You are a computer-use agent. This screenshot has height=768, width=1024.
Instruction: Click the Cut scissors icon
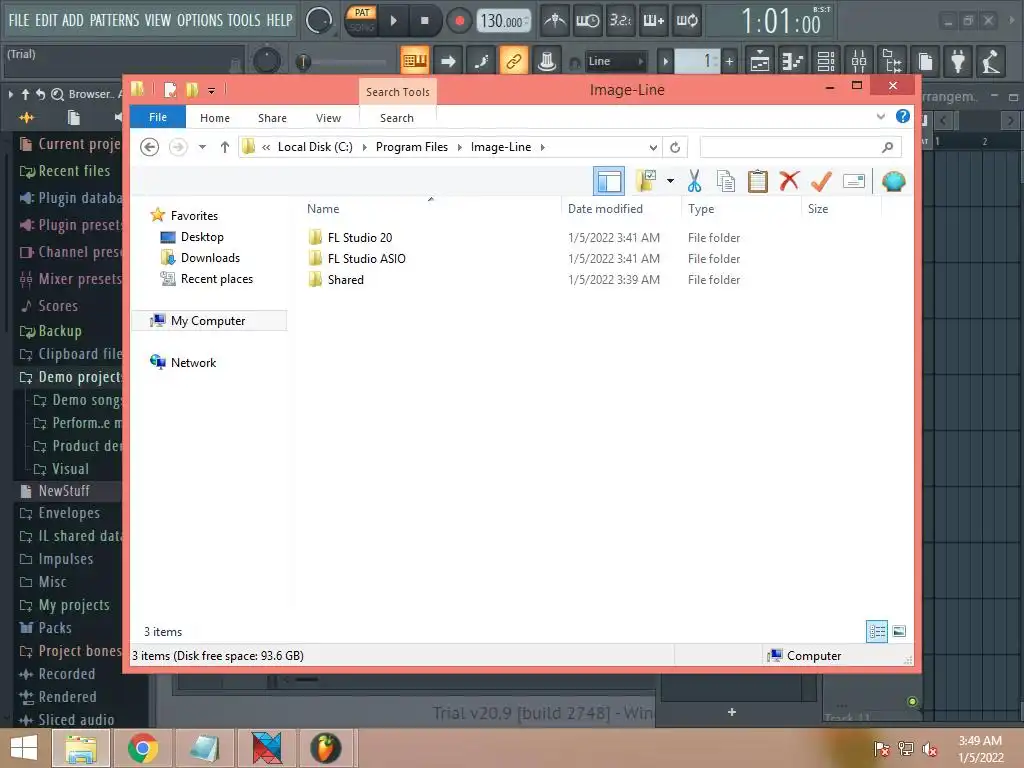point(694,181)
